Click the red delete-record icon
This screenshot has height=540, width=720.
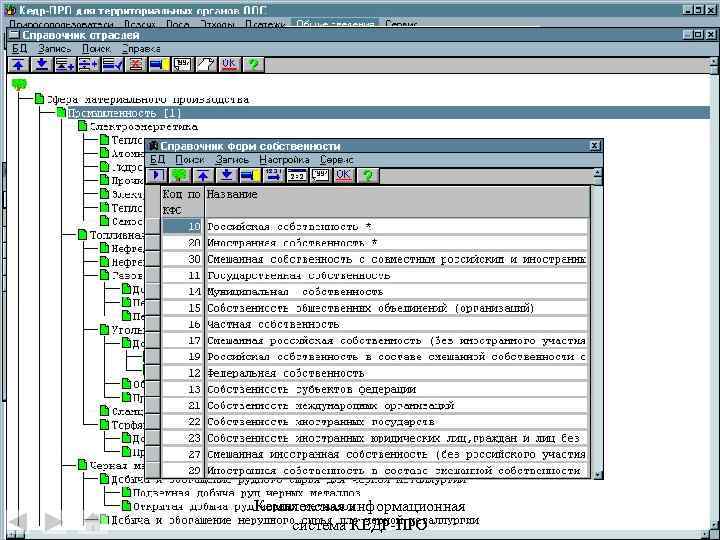point(135,65)
